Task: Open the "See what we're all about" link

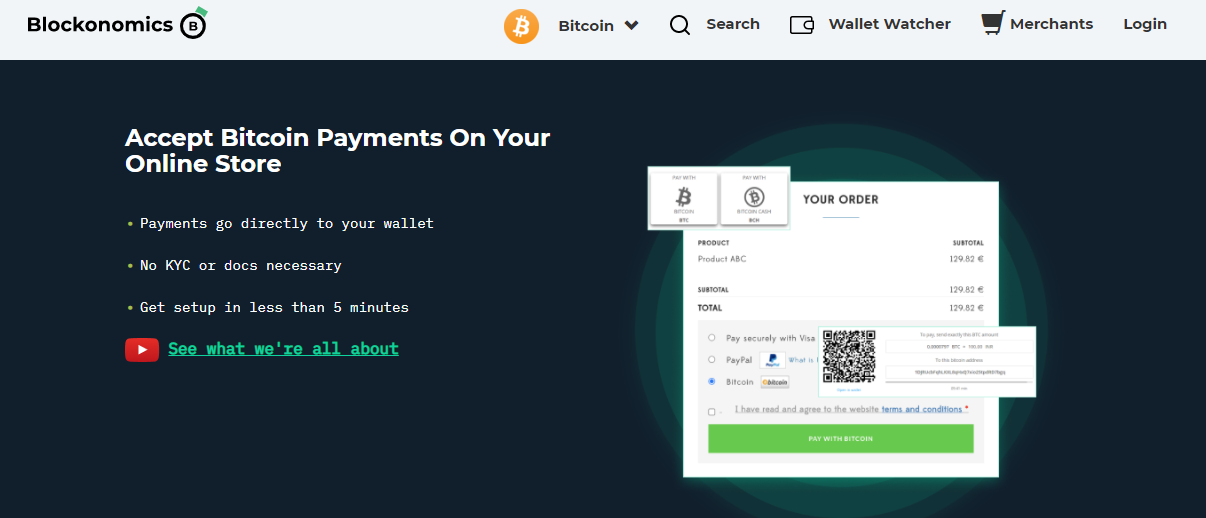Action: click(x=283, y=349)
